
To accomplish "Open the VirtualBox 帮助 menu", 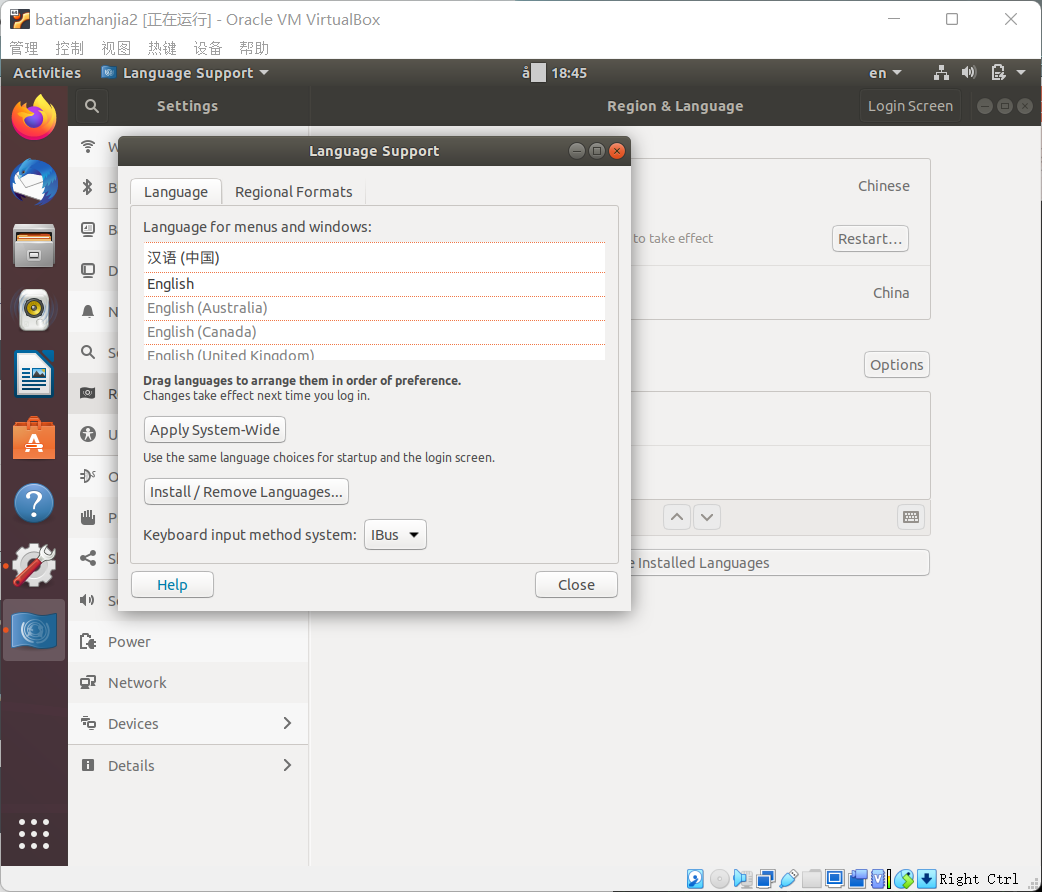I will click(254, 48).
